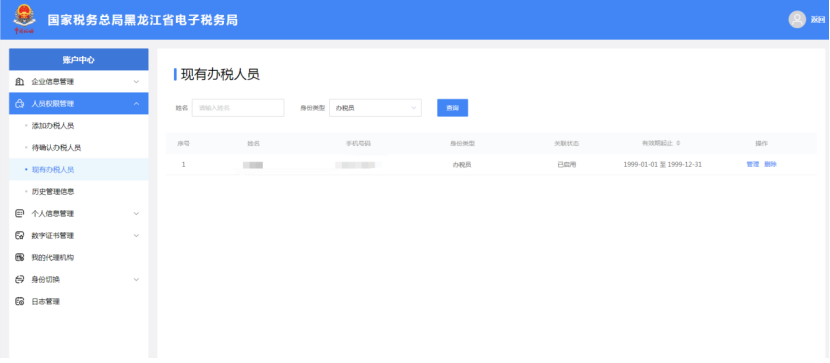Focus the 姓名 input field
This screenshot has width=830, height=363.
pos(238,108)
